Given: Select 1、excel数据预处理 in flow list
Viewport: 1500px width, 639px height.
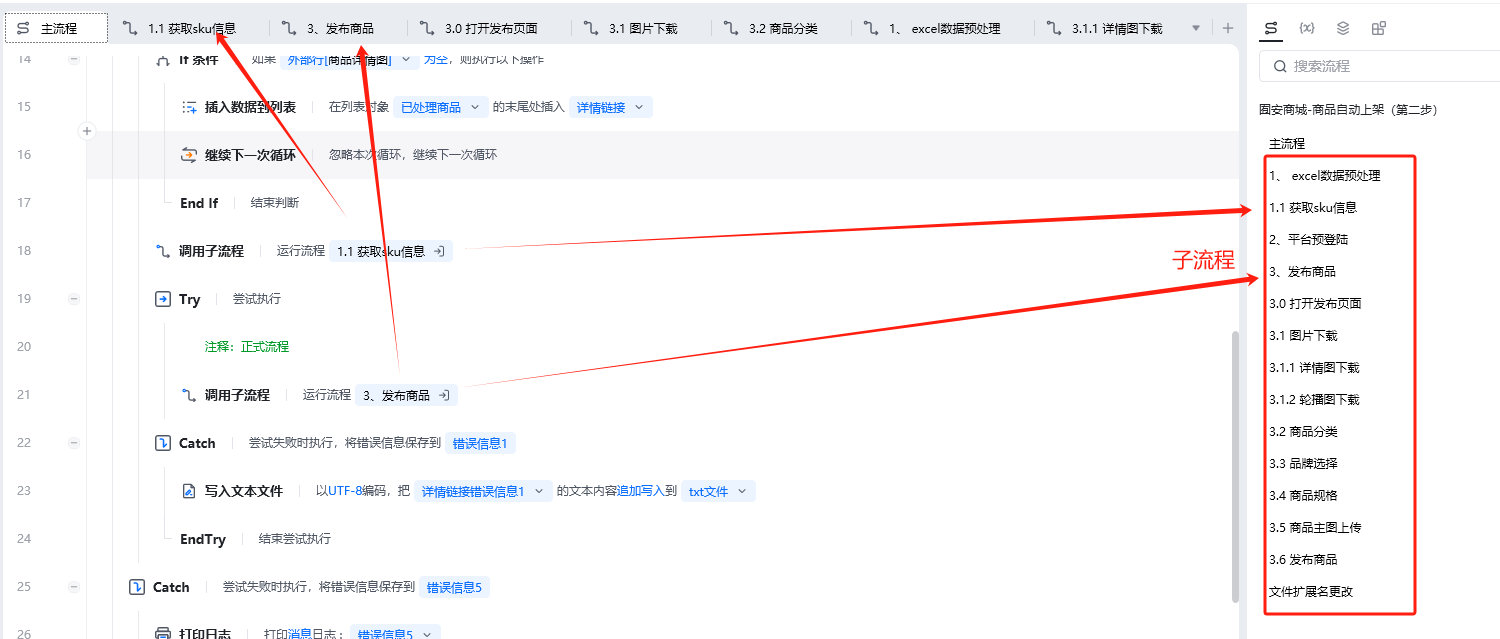Looking at the screenshot, I should 1325,175.
